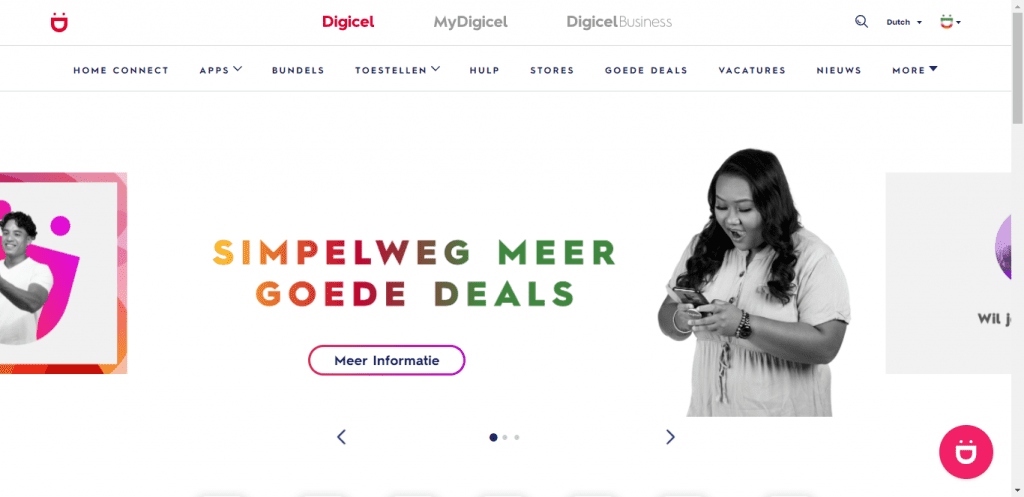Open the Dutch language dropdown

click(x=904, y=22)
